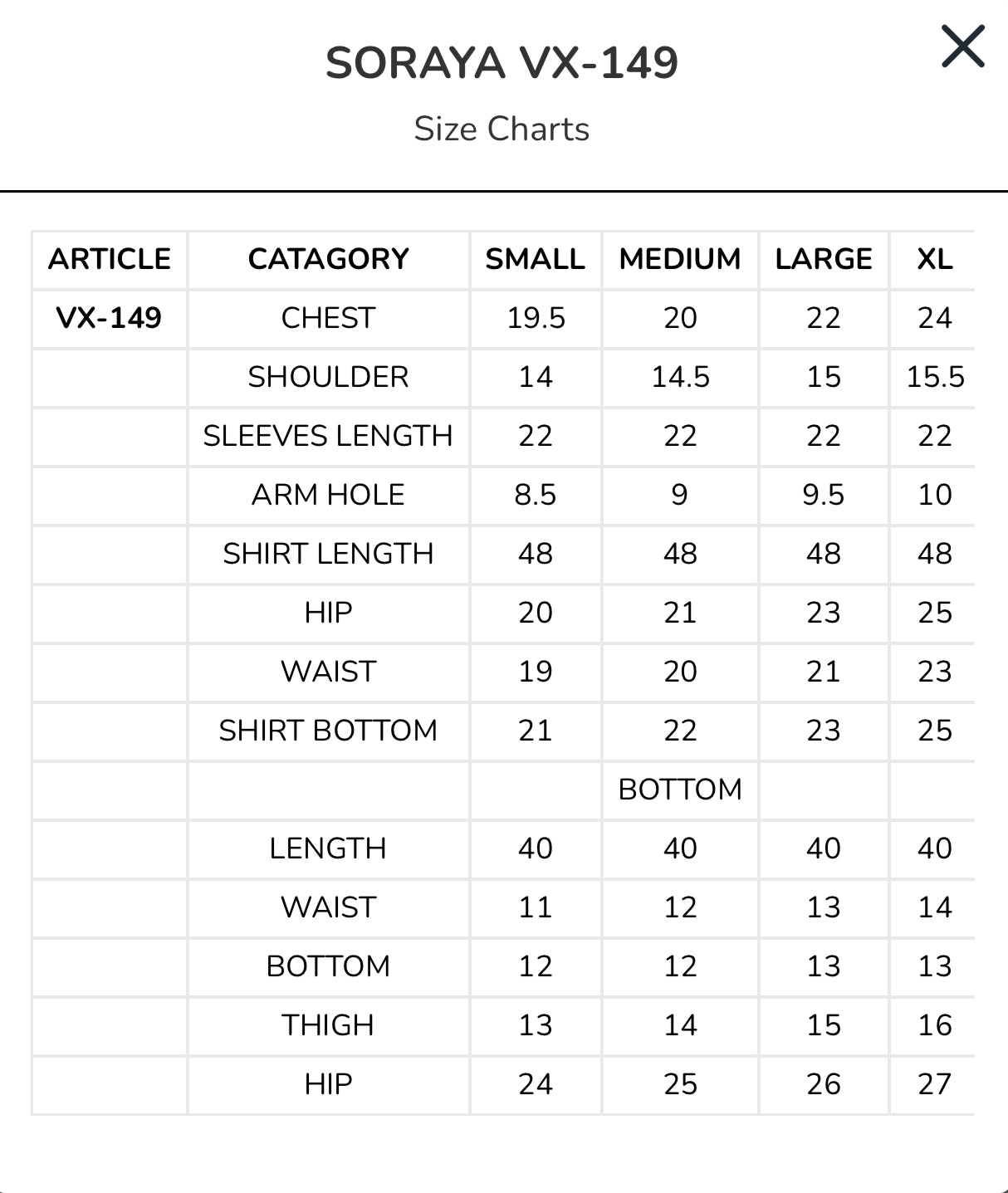The height and width of the screenshot is (1193, 1008).
Task: Select the VX-149 article cell
Action: point(109,318)
